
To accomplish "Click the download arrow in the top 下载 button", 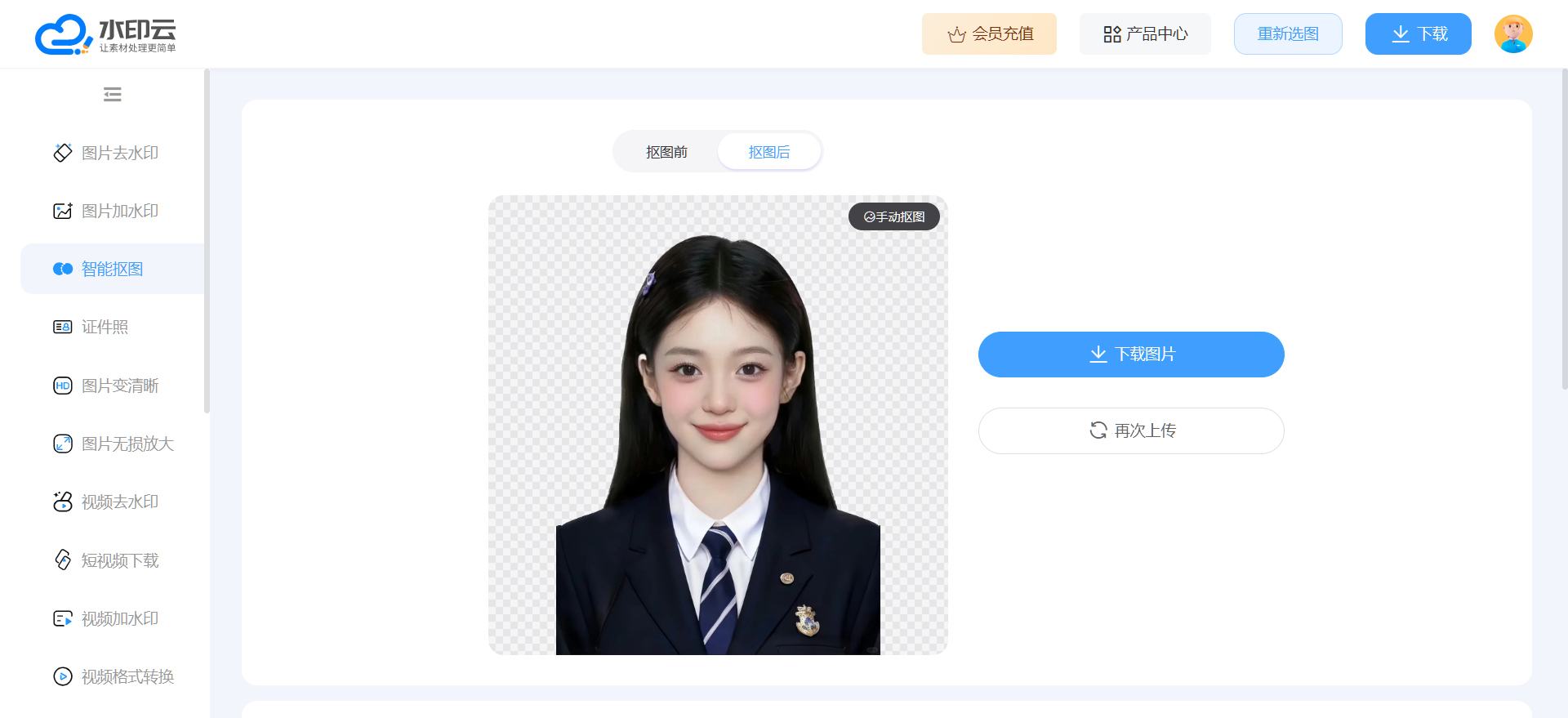I will pyautogui.click(x=1401, y=33).
